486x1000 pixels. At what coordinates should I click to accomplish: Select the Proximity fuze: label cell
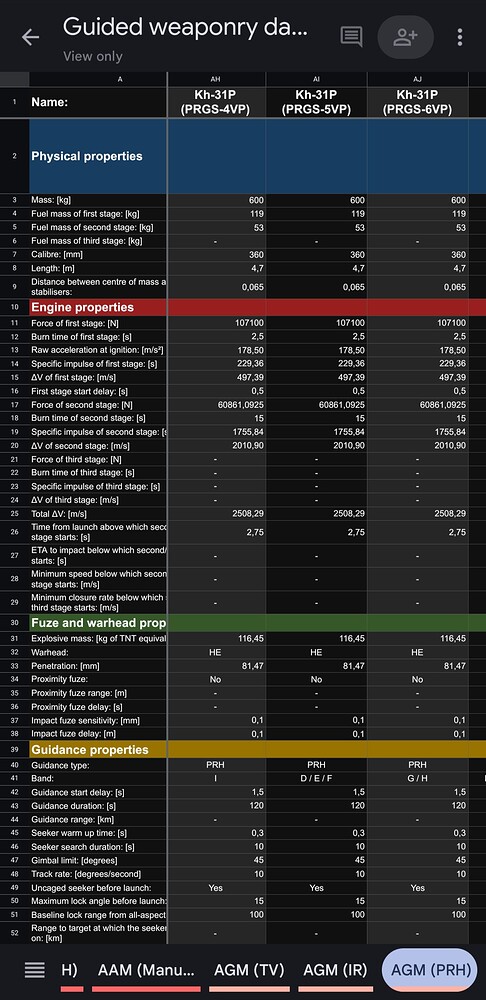coord(98,680)
